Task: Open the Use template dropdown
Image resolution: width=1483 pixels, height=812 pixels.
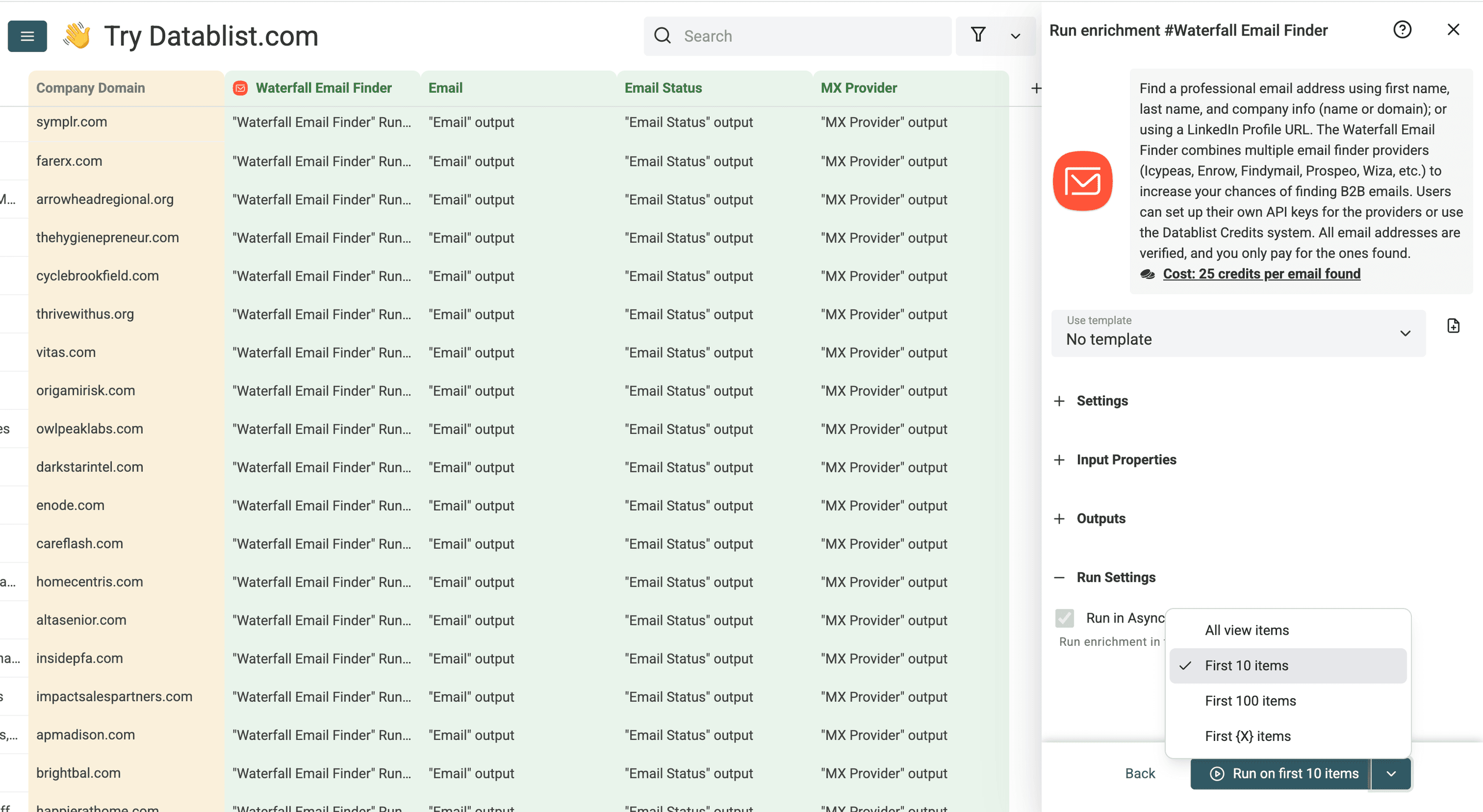Action: coord(1238,333)
